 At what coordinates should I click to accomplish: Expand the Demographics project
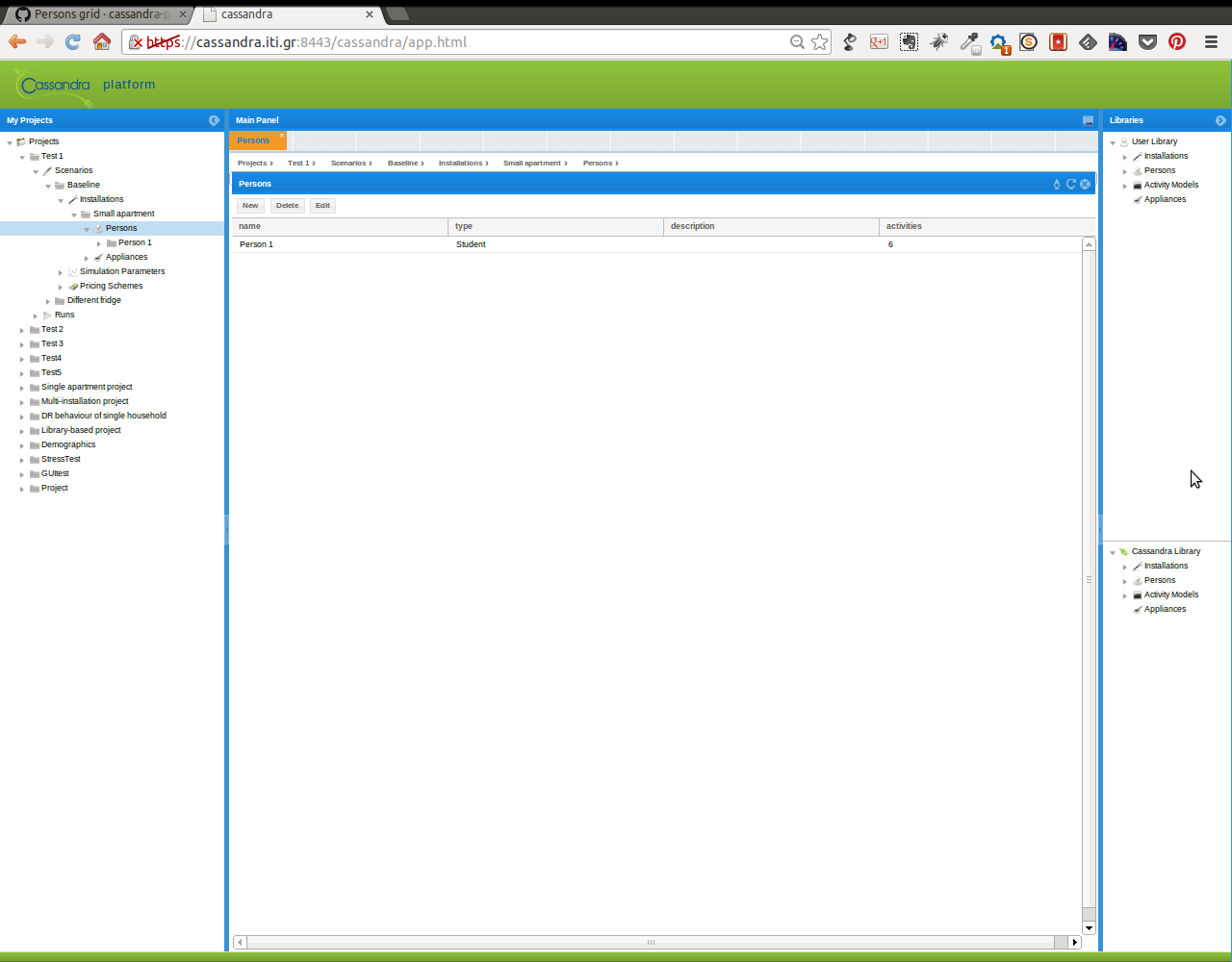coord(22,445)
